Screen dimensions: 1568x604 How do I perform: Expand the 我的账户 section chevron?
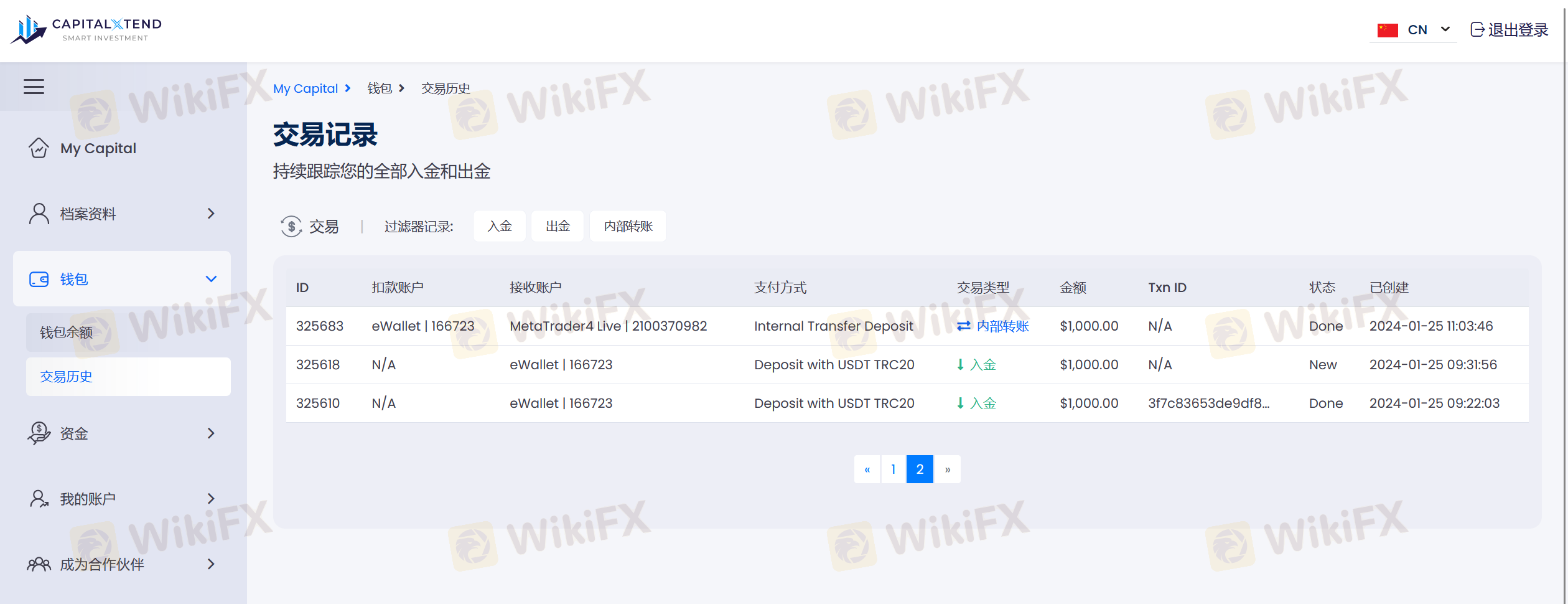(211, 499)
